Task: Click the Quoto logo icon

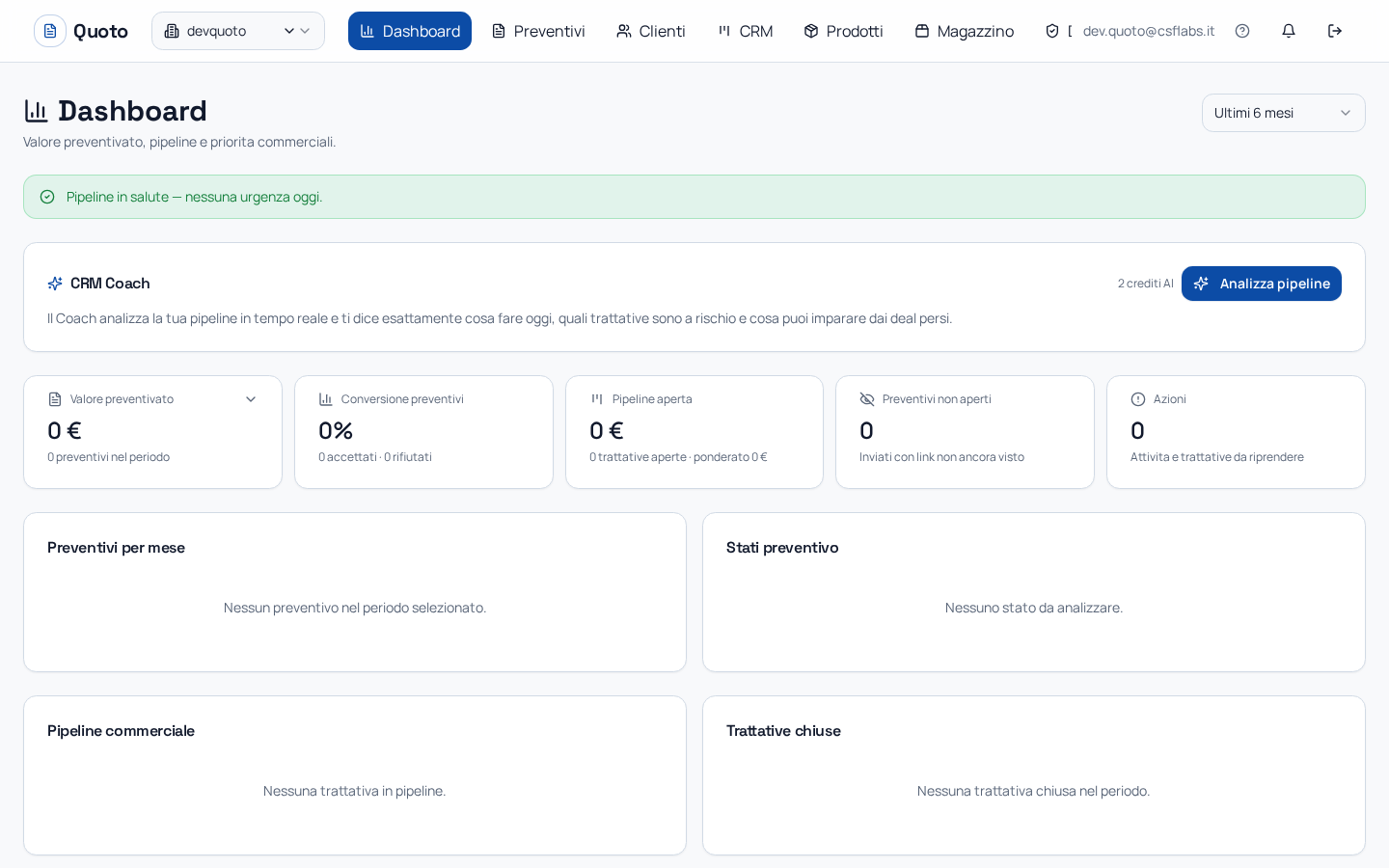Action: click(x=50, y=31)
